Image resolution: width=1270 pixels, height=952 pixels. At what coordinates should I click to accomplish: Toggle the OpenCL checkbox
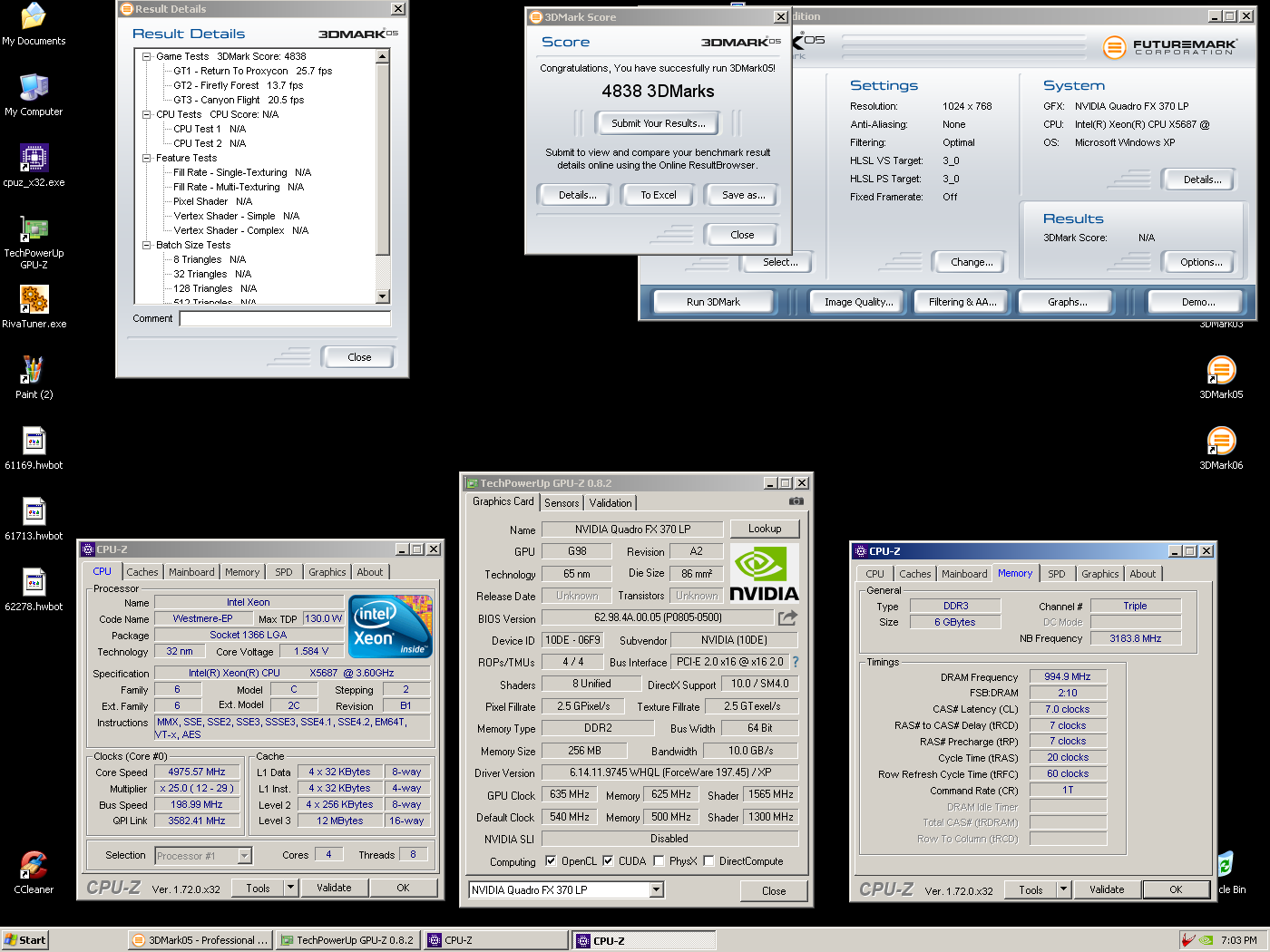tap(551, 861)
